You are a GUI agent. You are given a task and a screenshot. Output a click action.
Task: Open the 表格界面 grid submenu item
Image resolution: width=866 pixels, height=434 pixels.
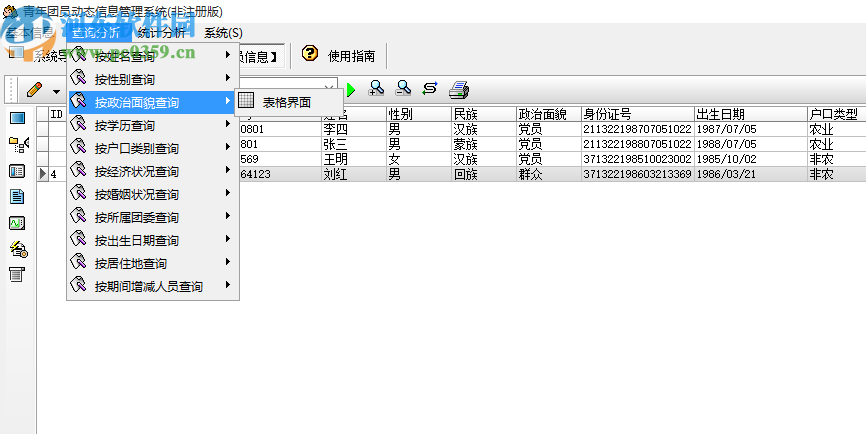coord(289,102)
